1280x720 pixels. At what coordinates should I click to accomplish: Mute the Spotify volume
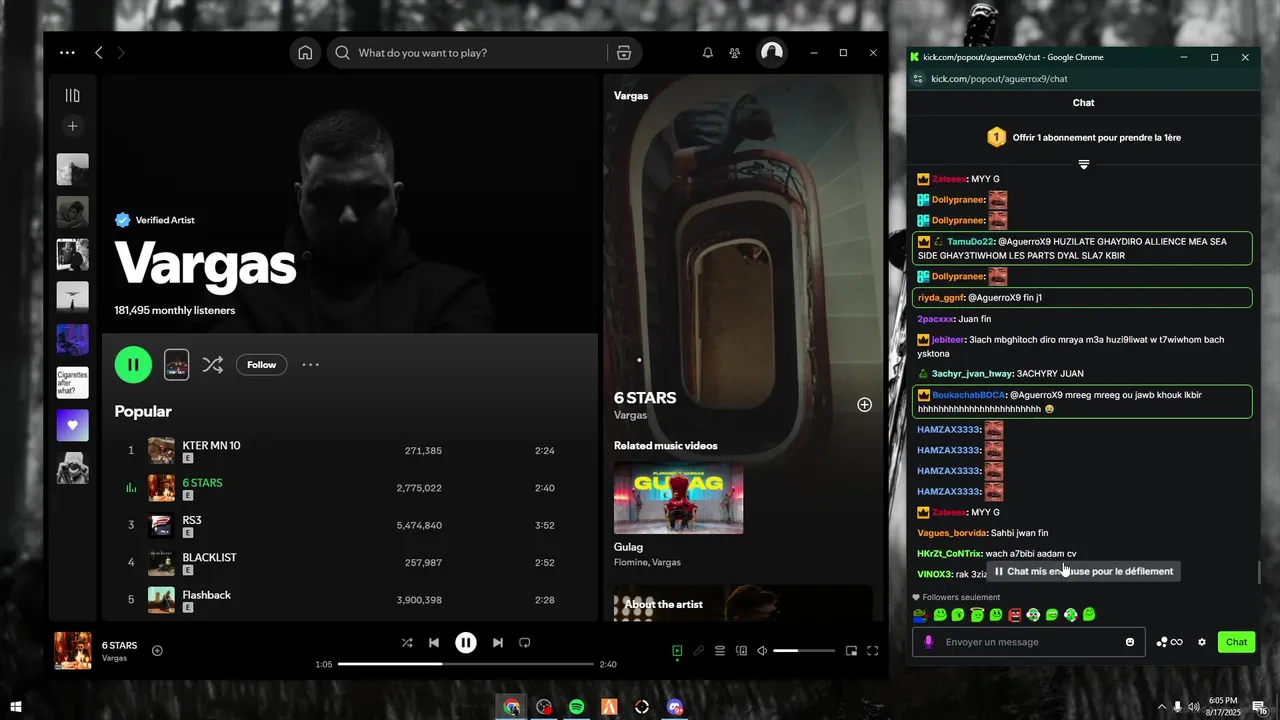pos(762,651)
